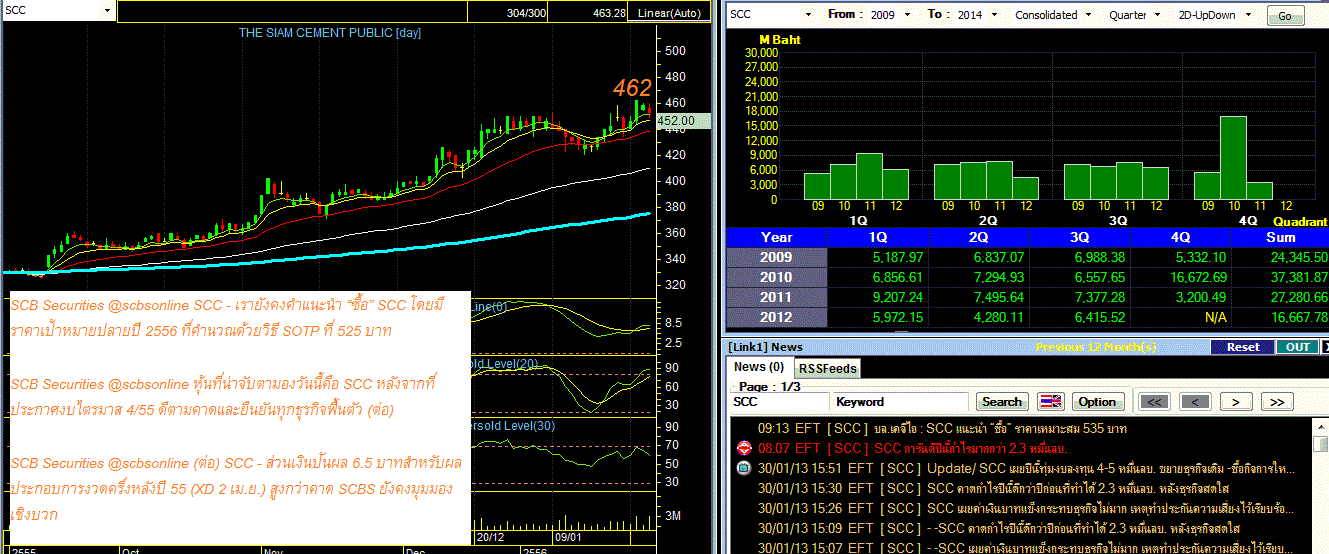
Task: Click the Linear(Auto) scale selector
Action: pos(669,13)
